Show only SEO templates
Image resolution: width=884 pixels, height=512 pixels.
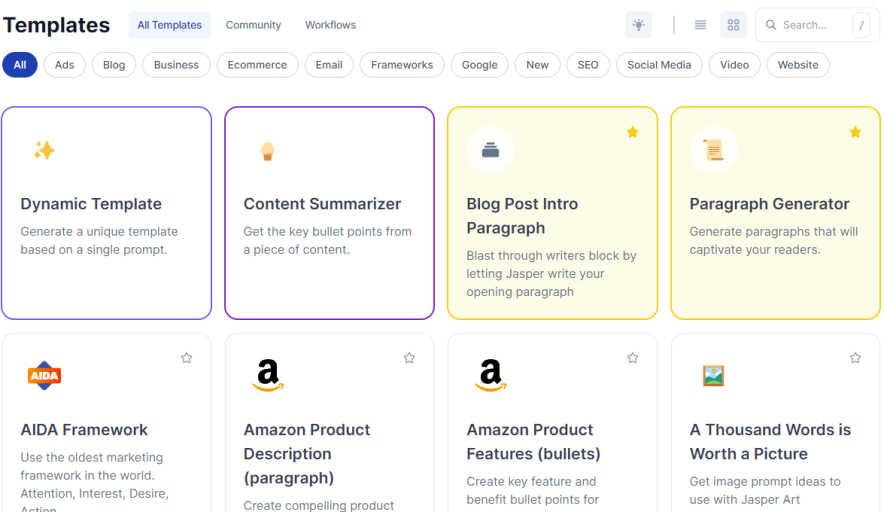tap(588, 65)
